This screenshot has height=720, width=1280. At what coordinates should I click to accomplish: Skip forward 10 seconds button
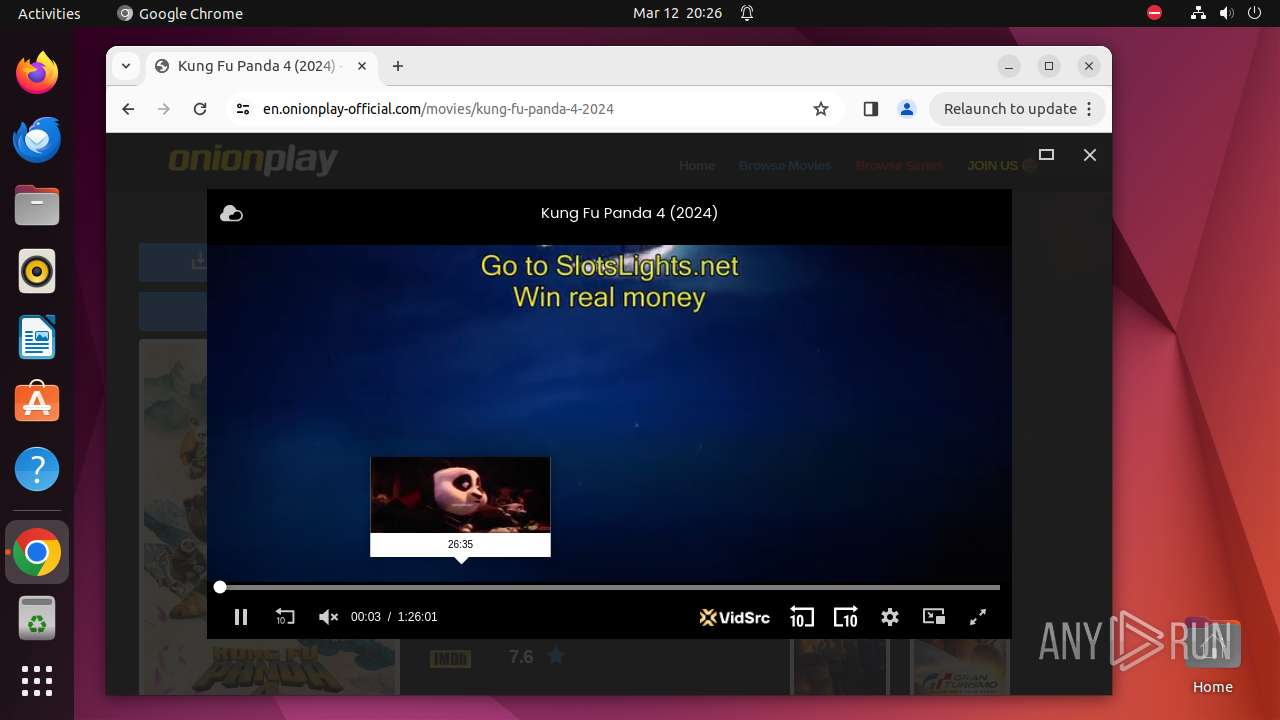[846, 617]
